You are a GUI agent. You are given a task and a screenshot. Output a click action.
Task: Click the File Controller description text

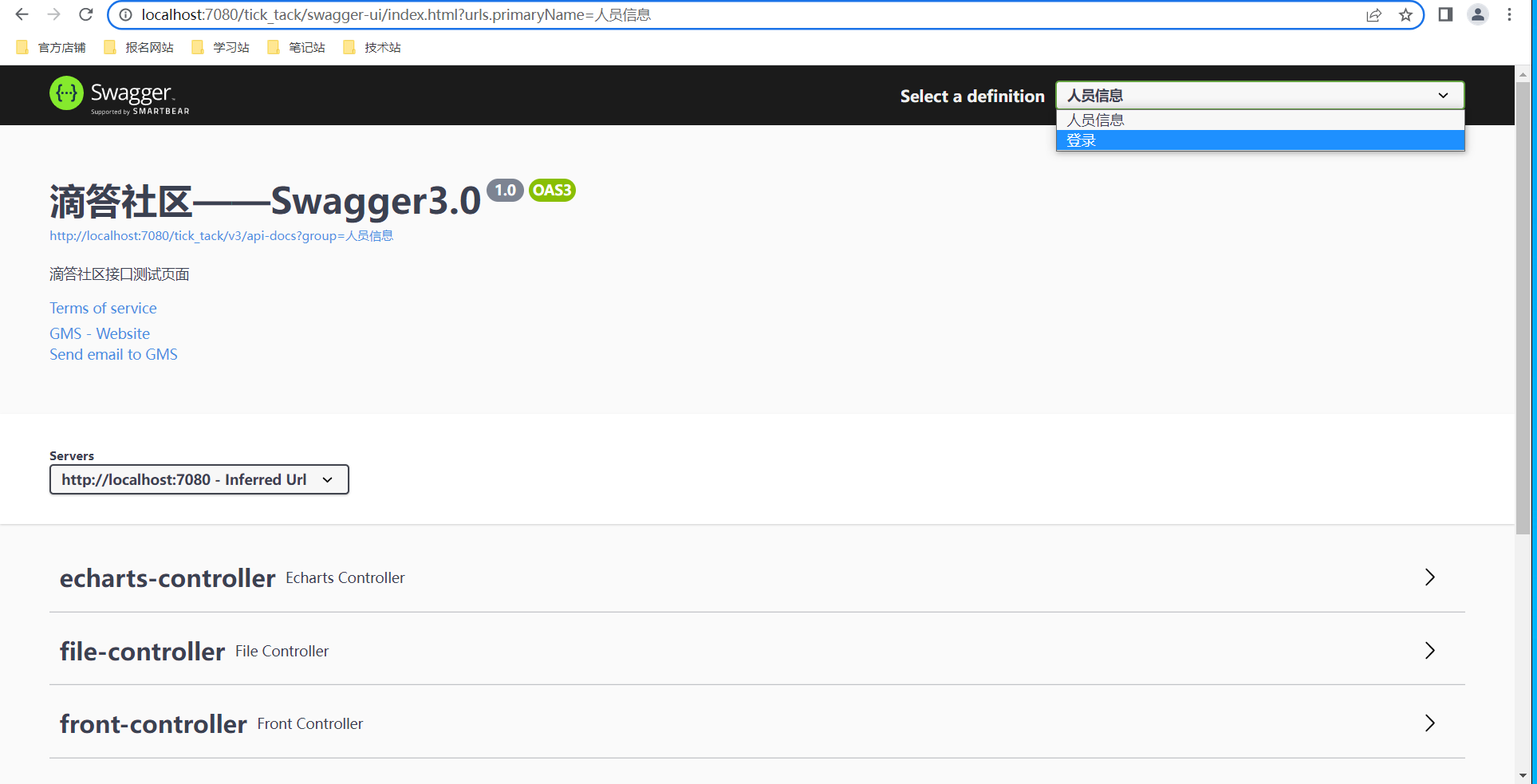tap(282, 651)
